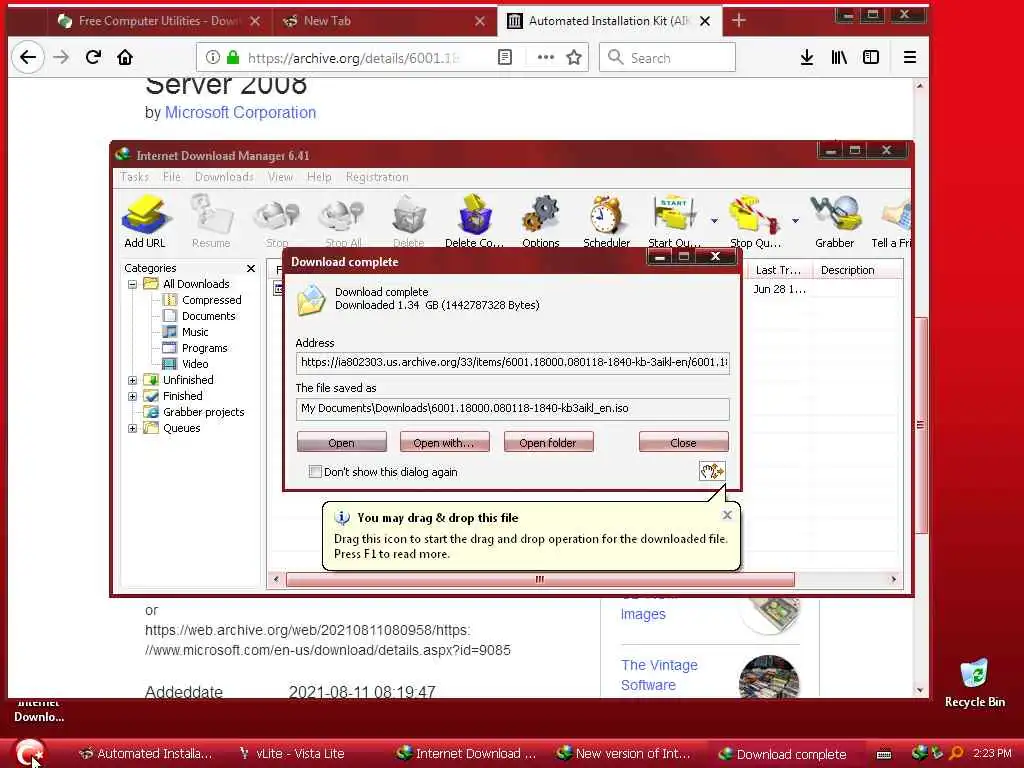
Task: Select Grabber projects in tree
Action: tap(195, 412)
